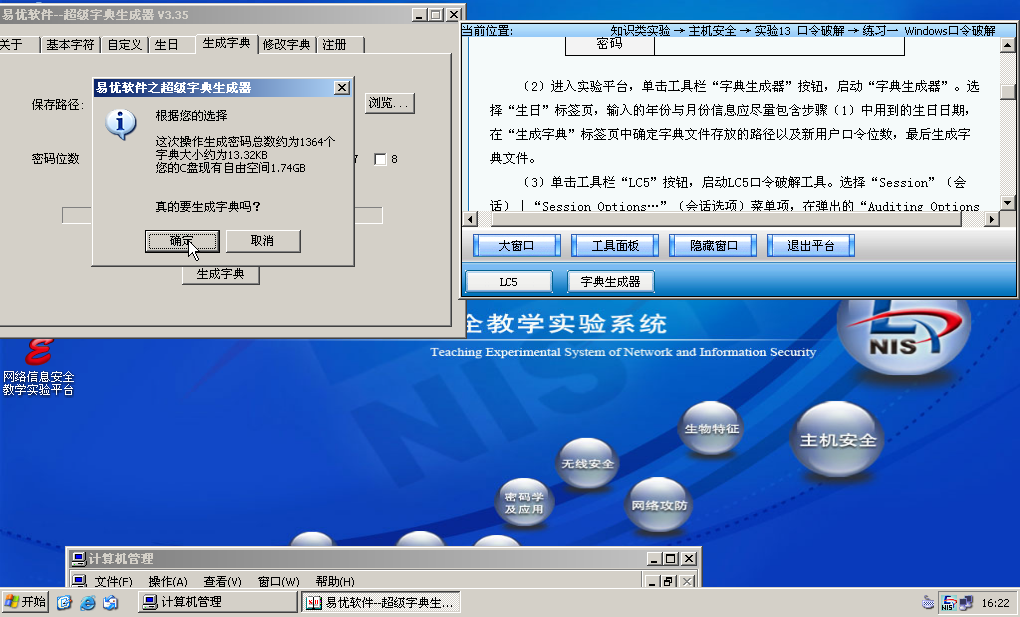Viewport: 1020px width, 617px height.
Task: Click the 生成字典 button below dialog
Action: click(x=221, y=274)
